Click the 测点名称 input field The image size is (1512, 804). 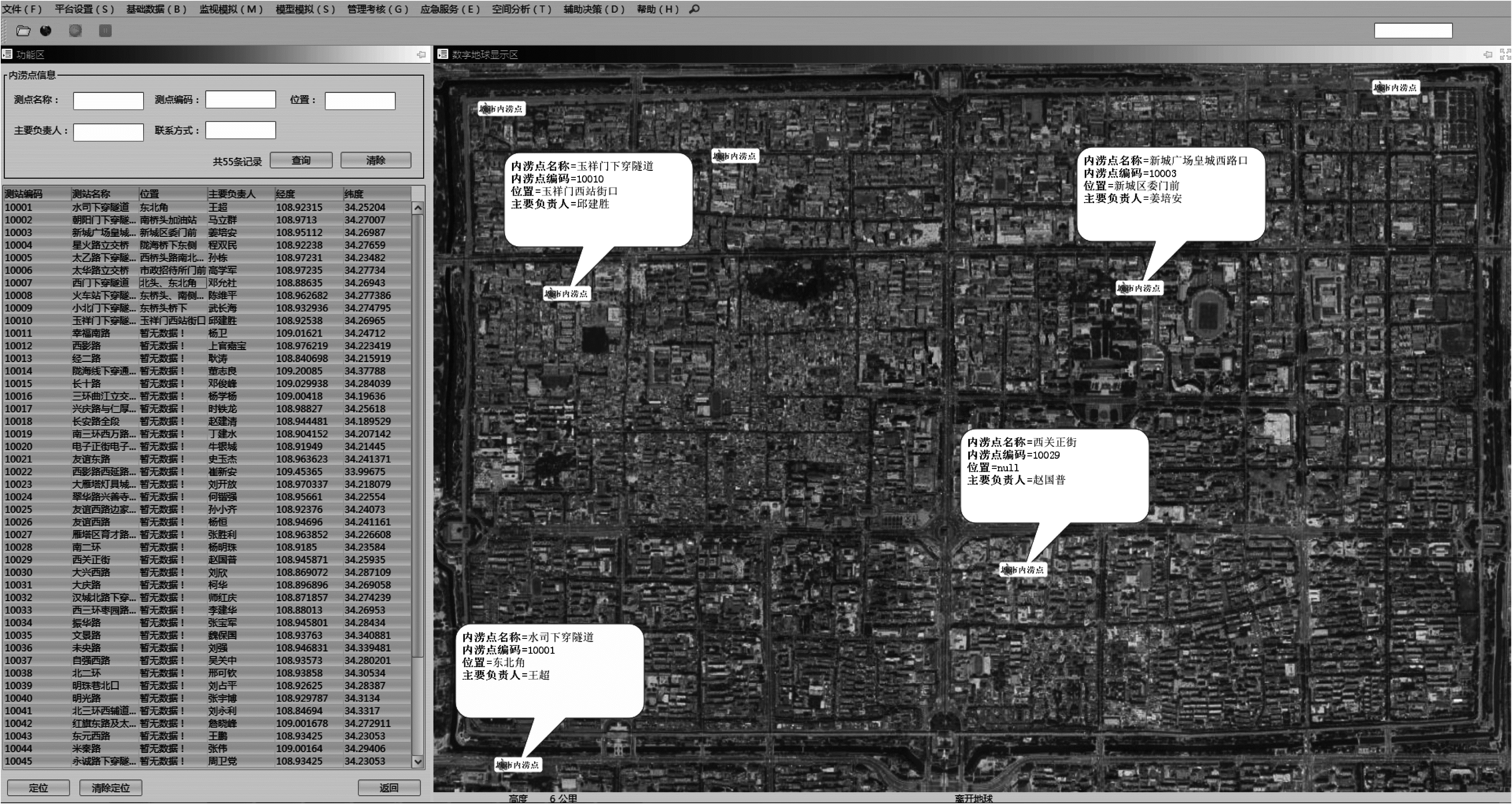(108, 100)
